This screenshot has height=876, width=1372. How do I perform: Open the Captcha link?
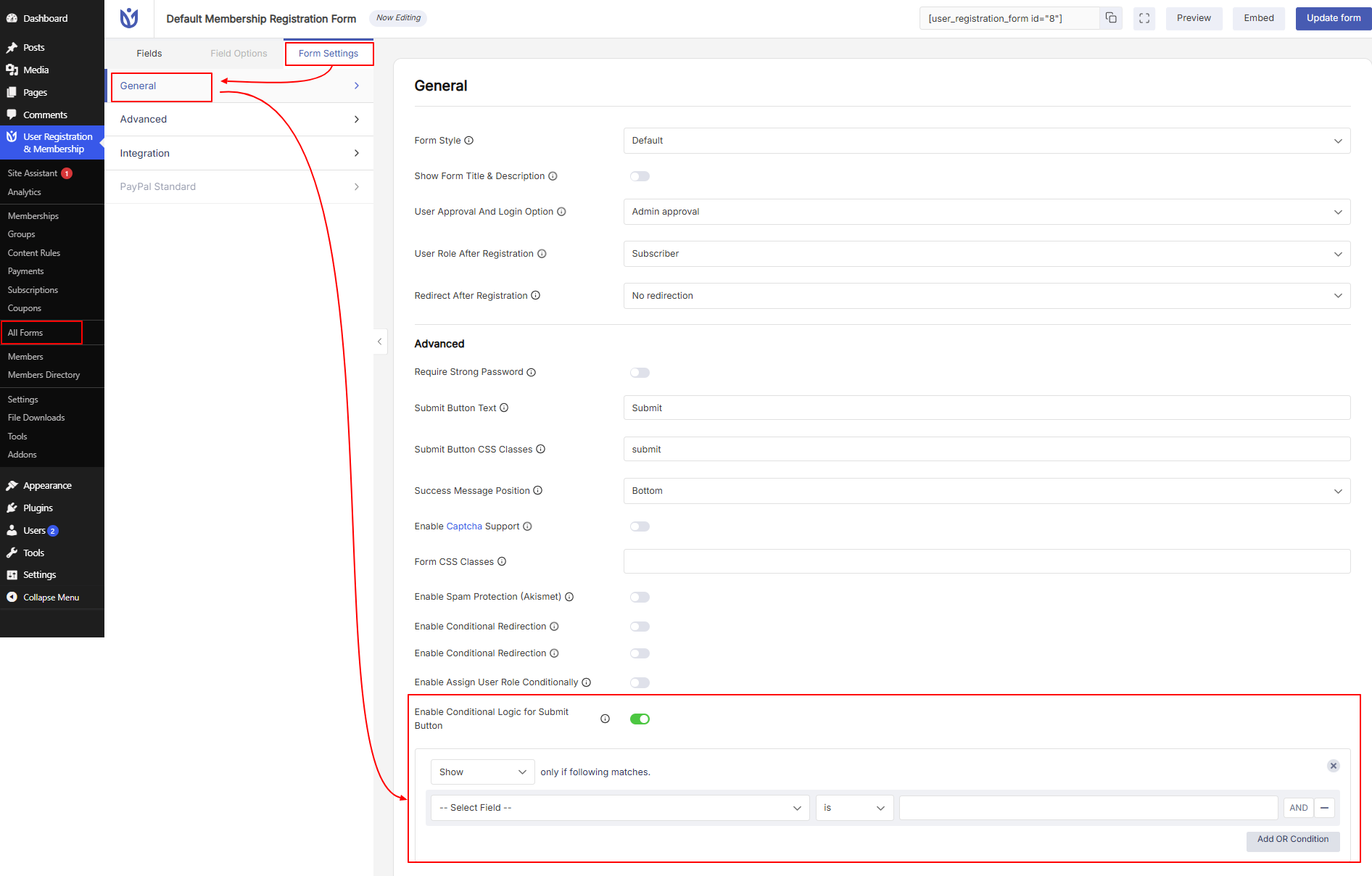[464, 526]
